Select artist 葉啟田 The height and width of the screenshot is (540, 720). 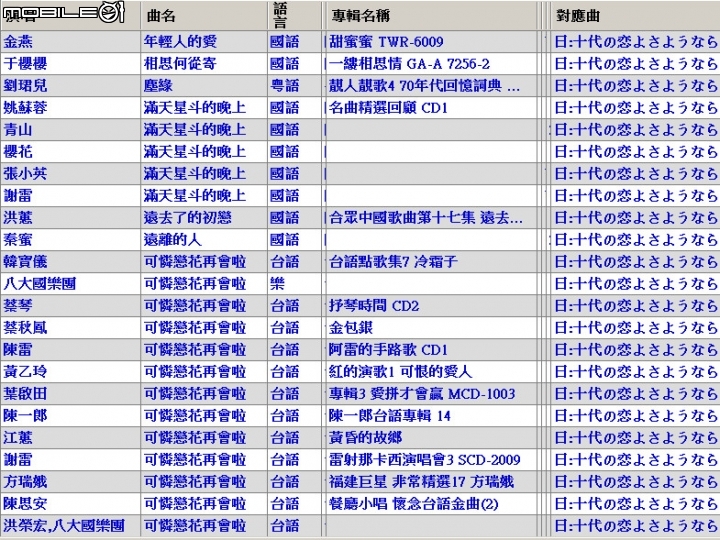(x=25, y=394)
